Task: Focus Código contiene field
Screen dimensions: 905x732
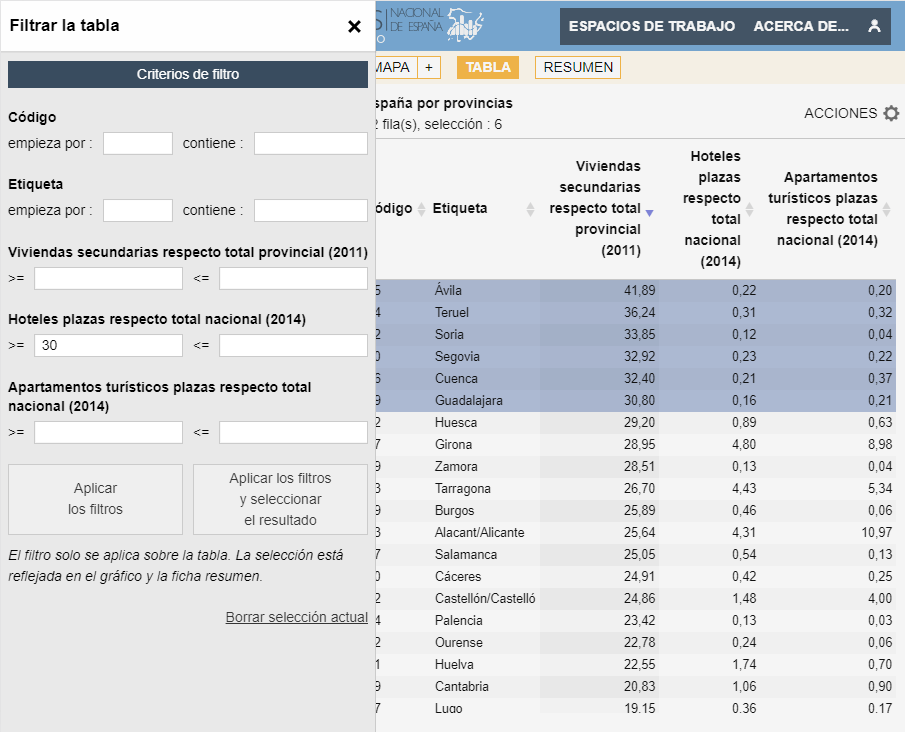Action: coord(311,143)
